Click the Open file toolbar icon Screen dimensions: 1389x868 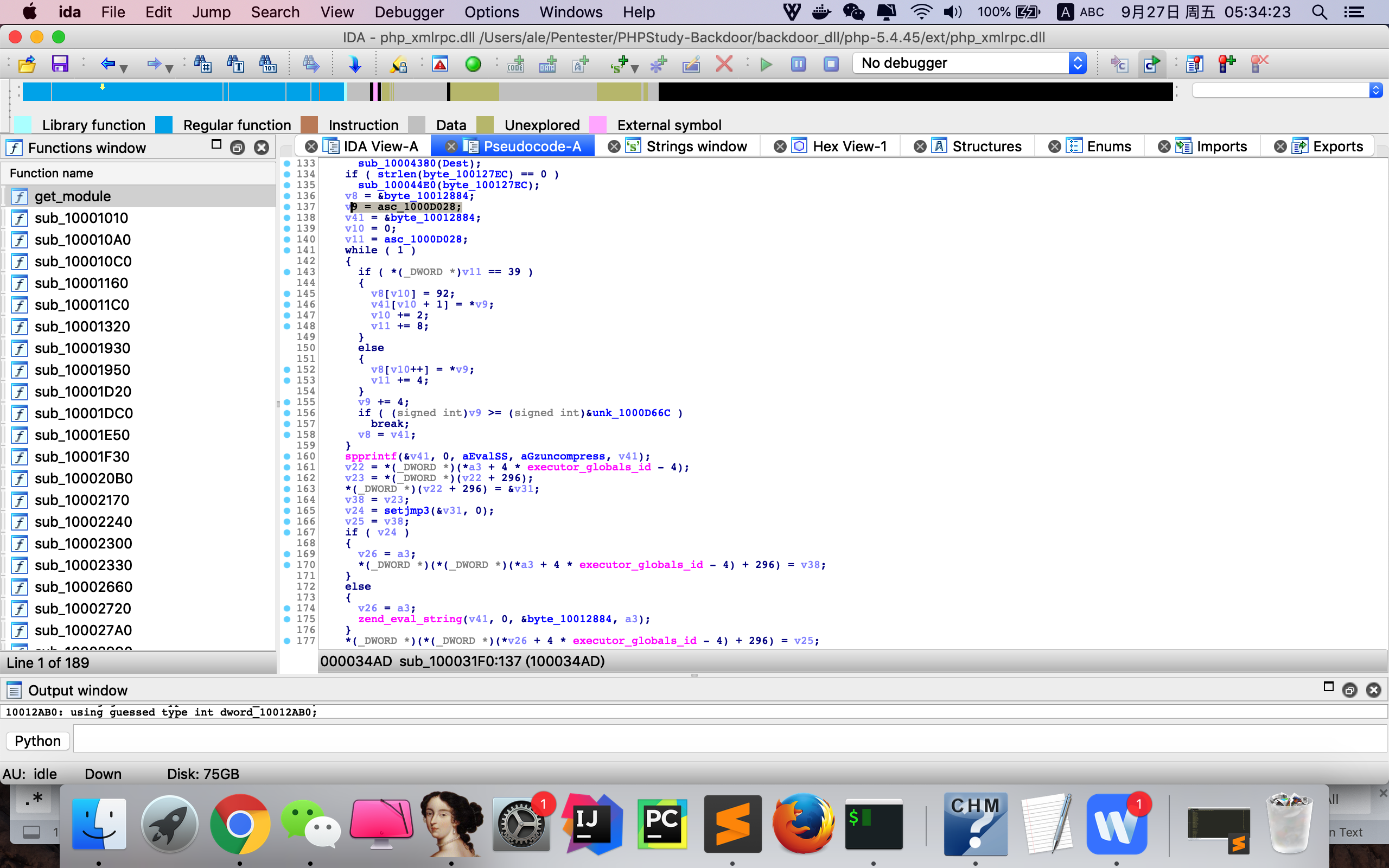(x=27, y=63)
